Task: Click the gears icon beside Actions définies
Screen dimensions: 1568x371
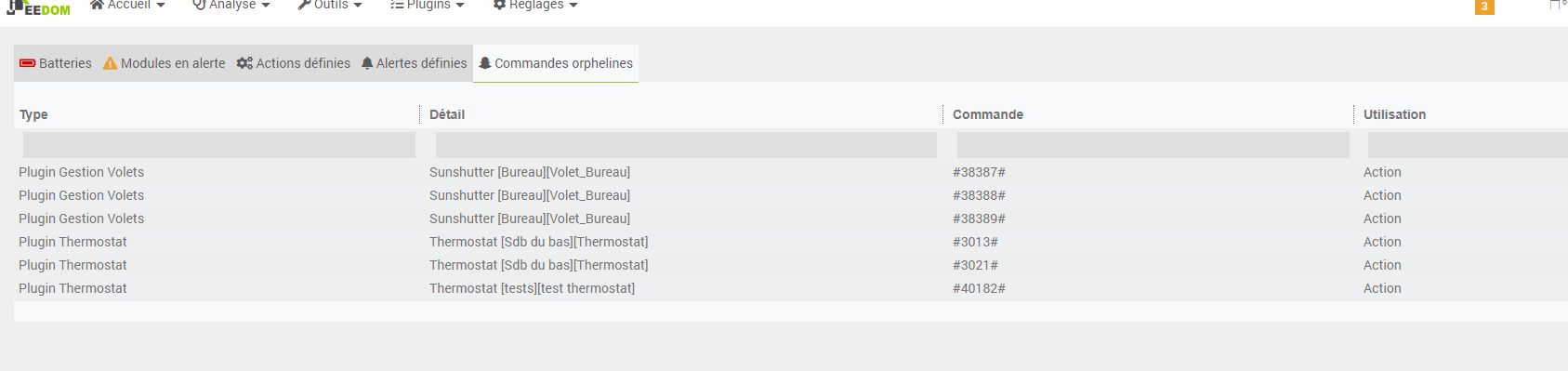Action: pyautogui.click(x=244, y=63)
